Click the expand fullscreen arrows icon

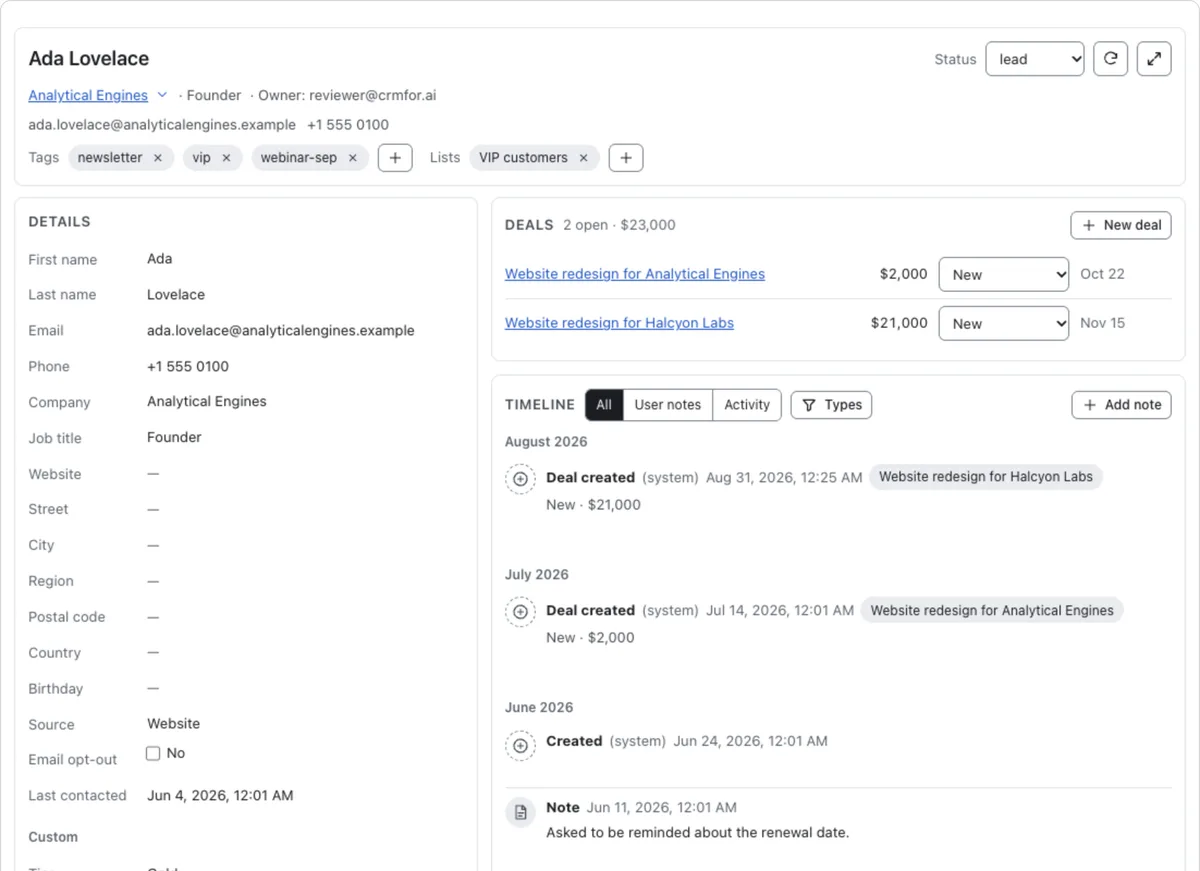click(x=1154, y=59)
